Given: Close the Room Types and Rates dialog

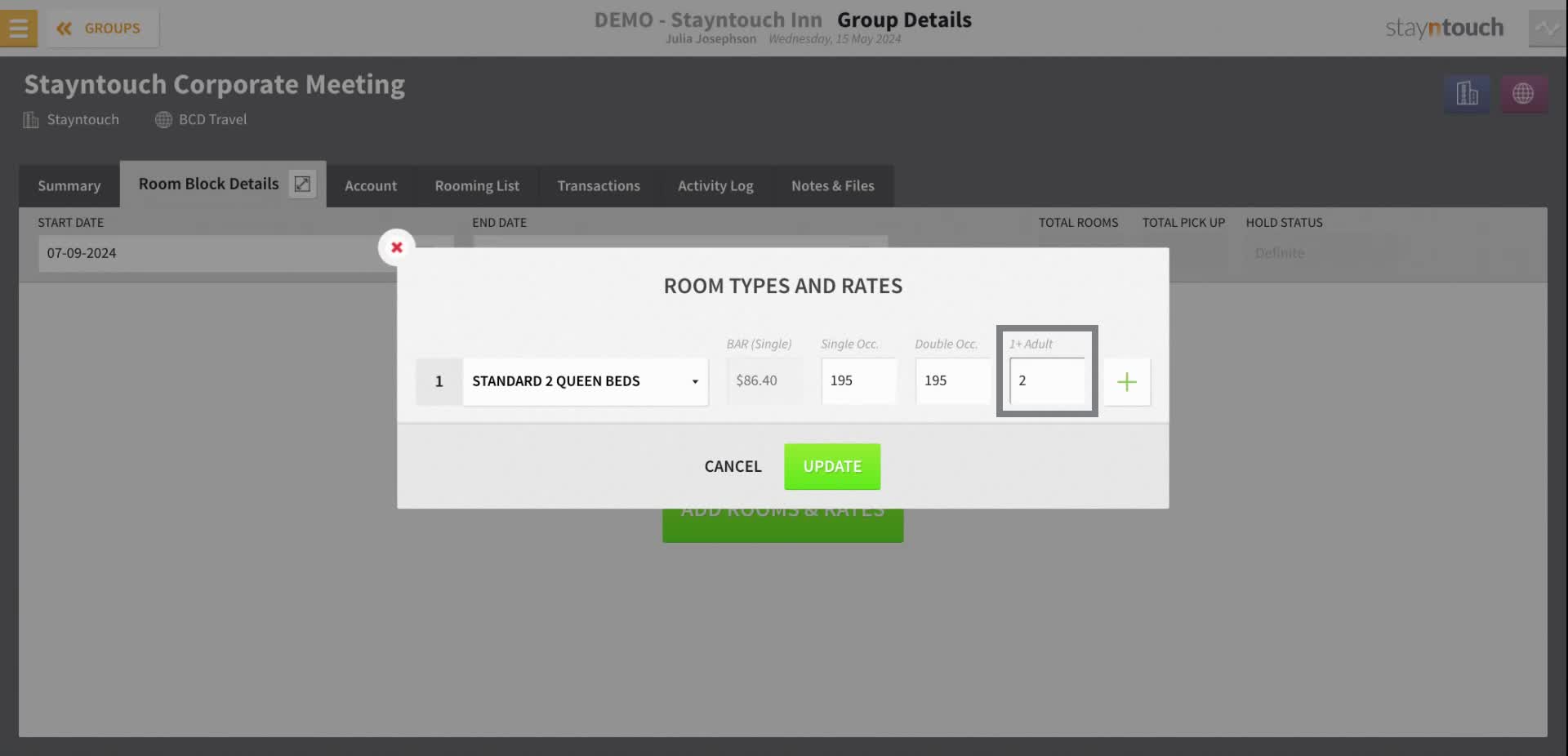Looking at the screenshot, I should (397, 247).
